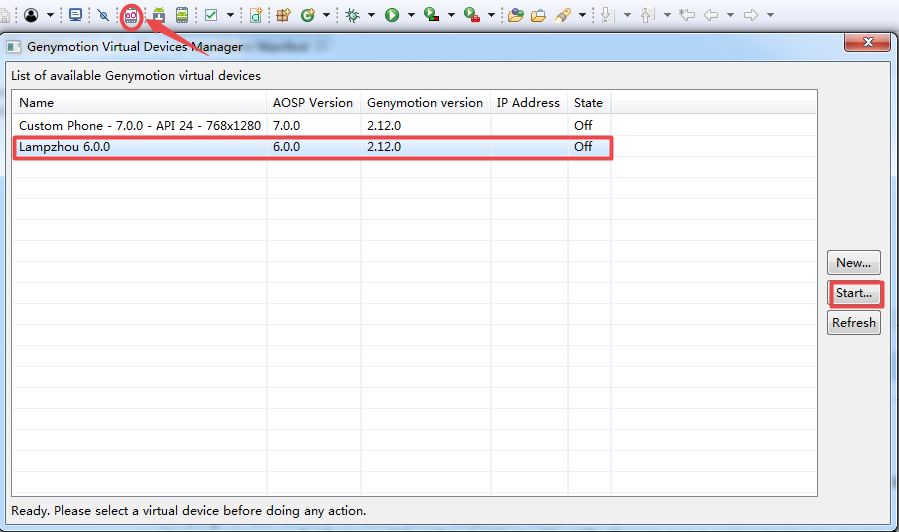Click the green Run button icon
The height and width of the screenshot is (532, 899).
[392, 15]
